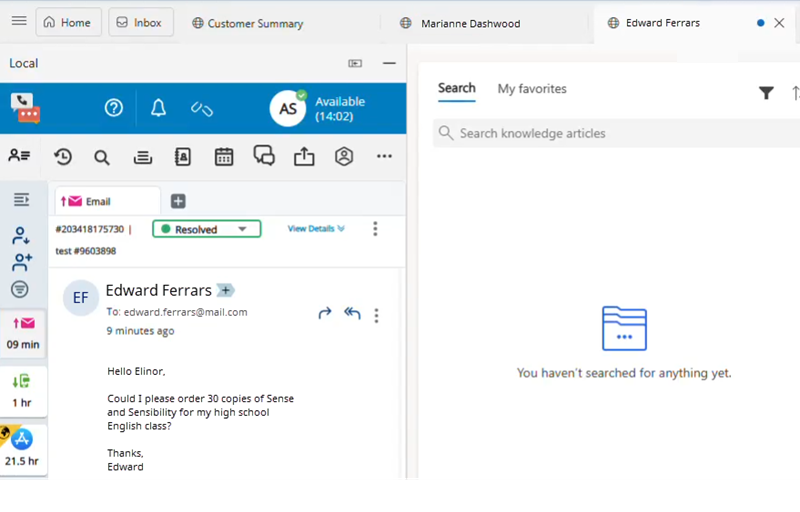Expand View Details for the case

(x=316, y=229)
